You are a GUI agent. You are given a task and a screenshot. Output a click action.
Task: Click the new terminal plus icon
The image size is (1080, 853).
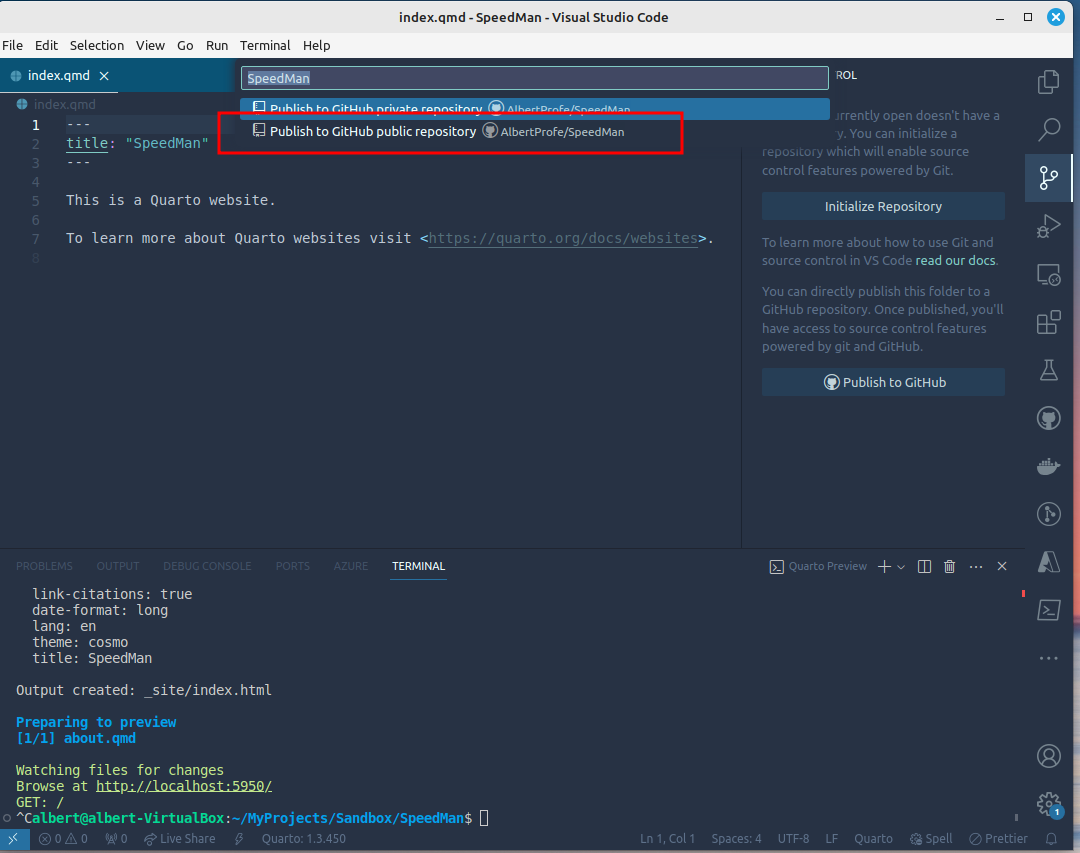[884, 566]
